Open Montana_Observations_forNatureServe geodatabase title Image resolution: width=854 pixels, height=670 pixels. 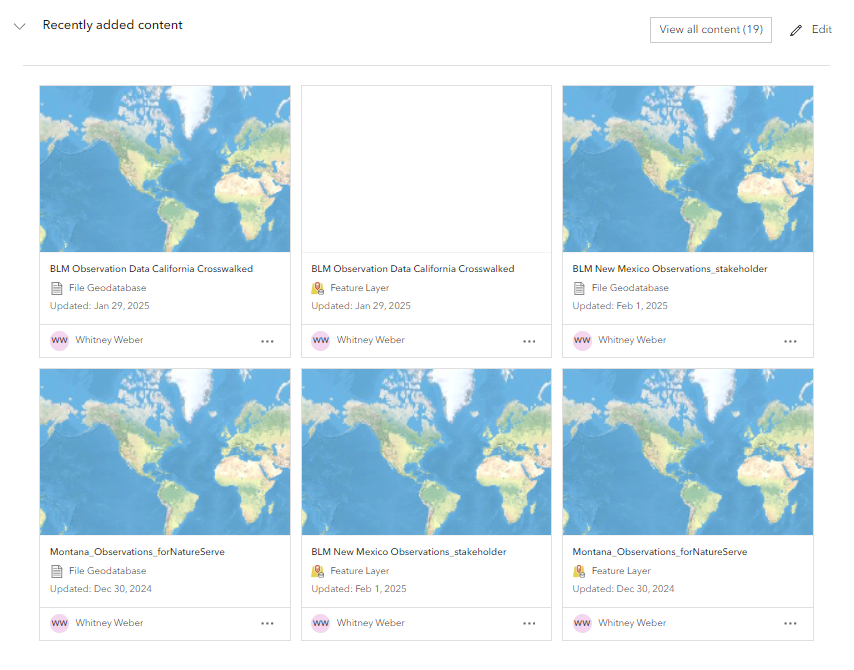(x=137, y=552)
